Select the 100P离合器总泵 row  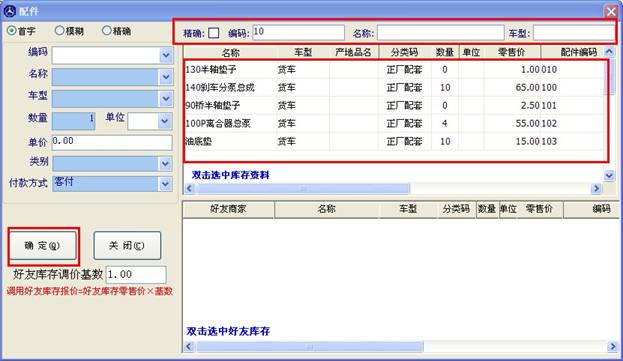[x=394, y=123]
